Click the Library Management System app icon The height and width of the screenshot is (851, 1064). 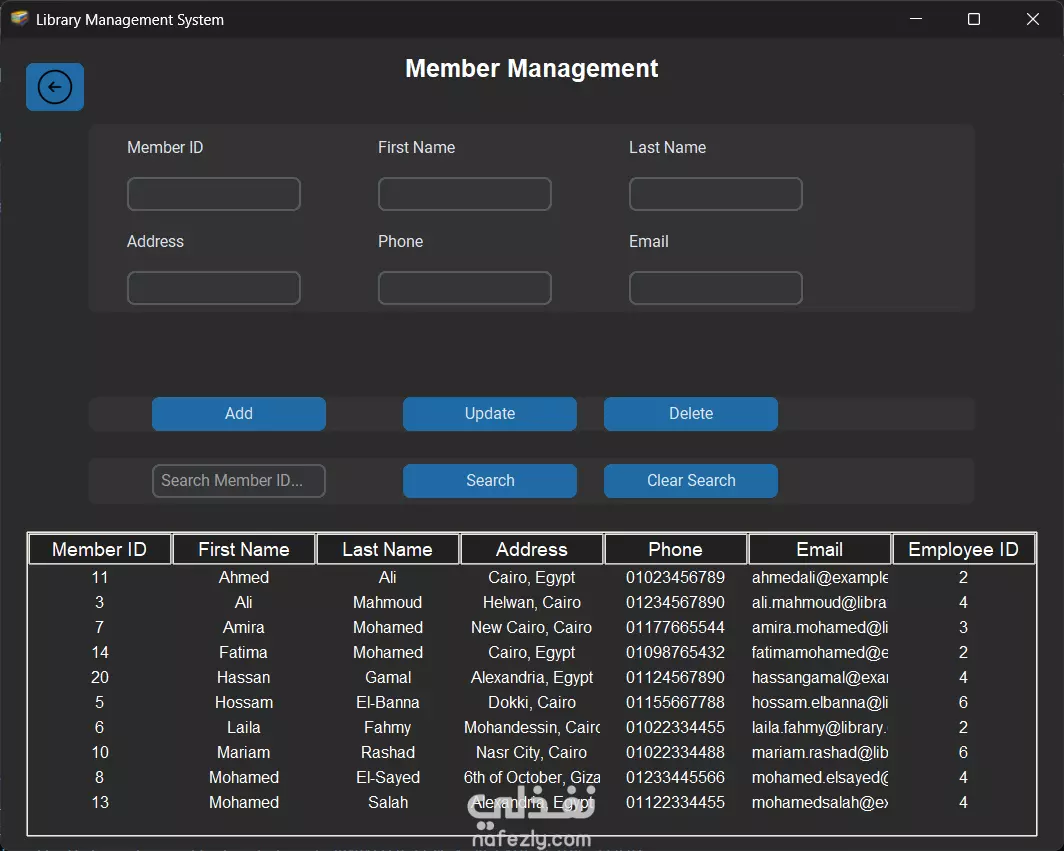[19, 19]
